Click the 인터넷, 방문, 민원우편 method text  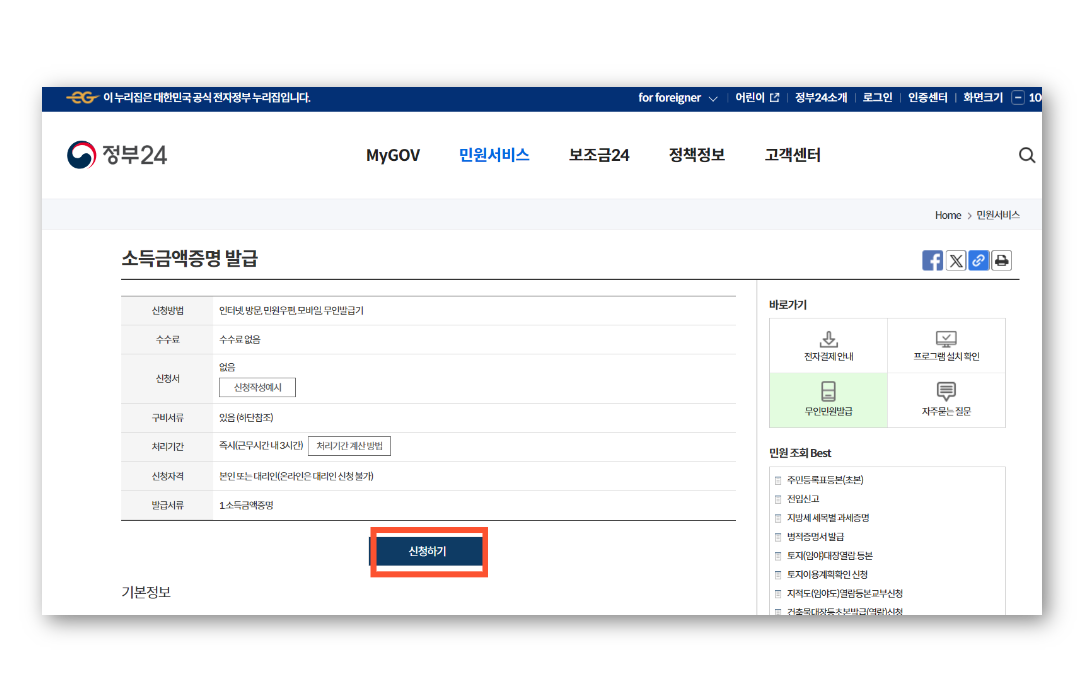[291, 311]
